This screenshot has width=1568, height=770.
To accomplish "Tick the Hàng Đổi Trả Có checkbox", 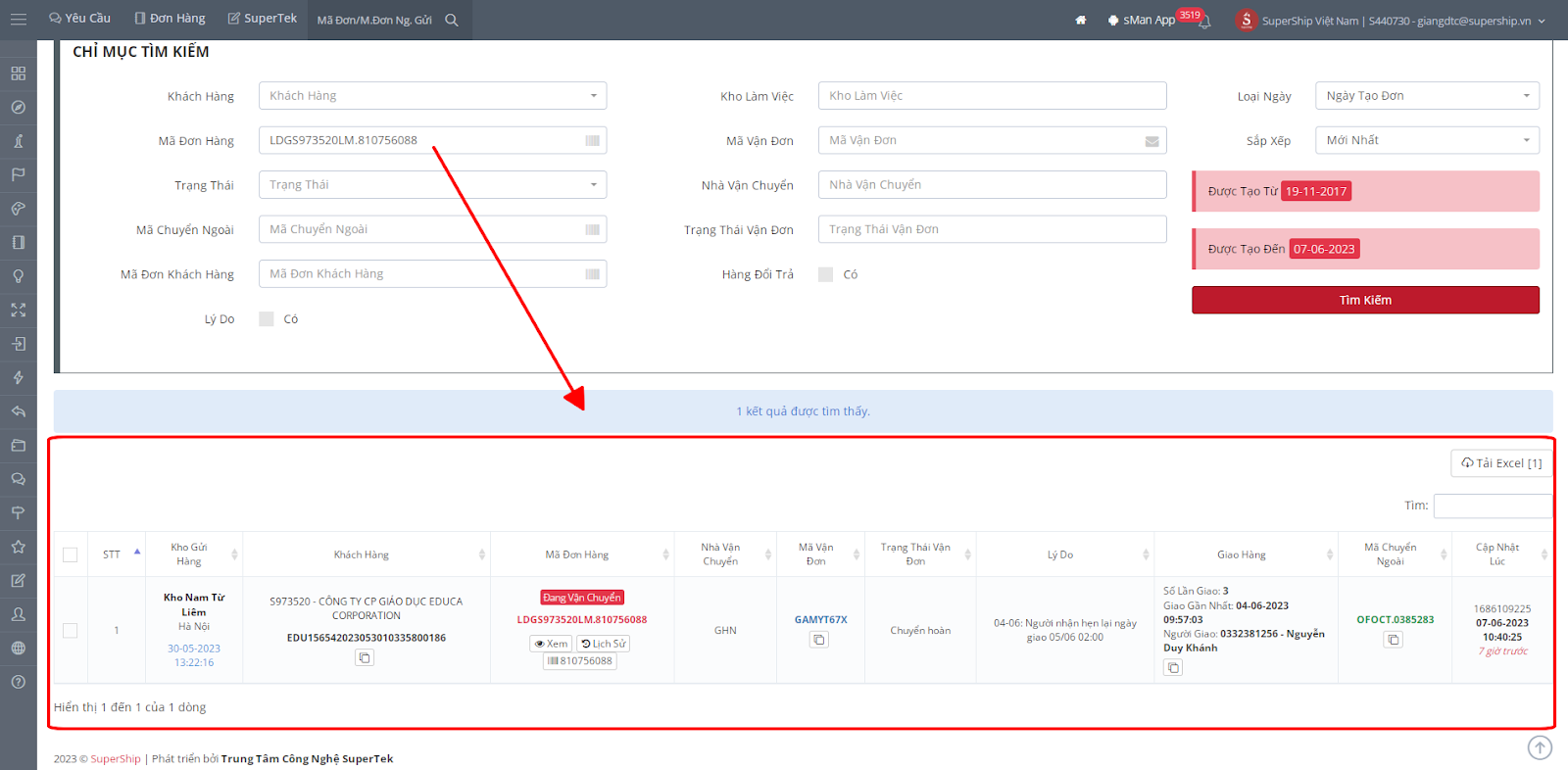I will coord(826,274).
